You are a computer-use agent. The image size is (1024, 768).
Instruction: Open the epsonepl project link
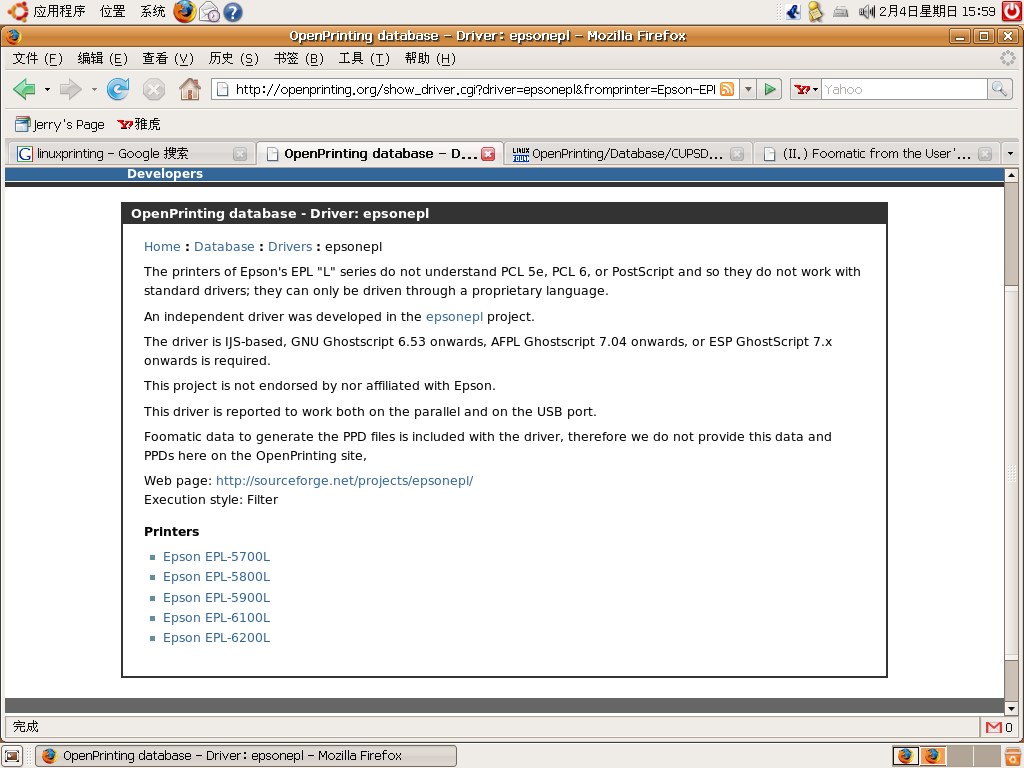455,317
